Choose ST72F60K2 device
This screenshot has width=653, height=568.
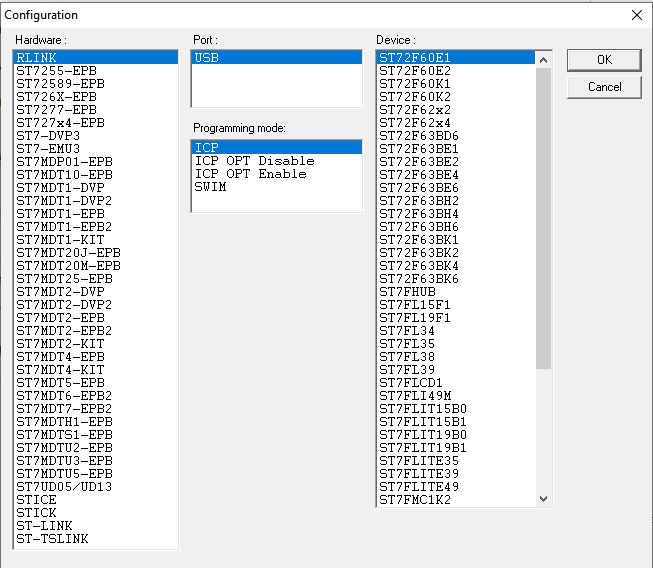coord(456,97)
